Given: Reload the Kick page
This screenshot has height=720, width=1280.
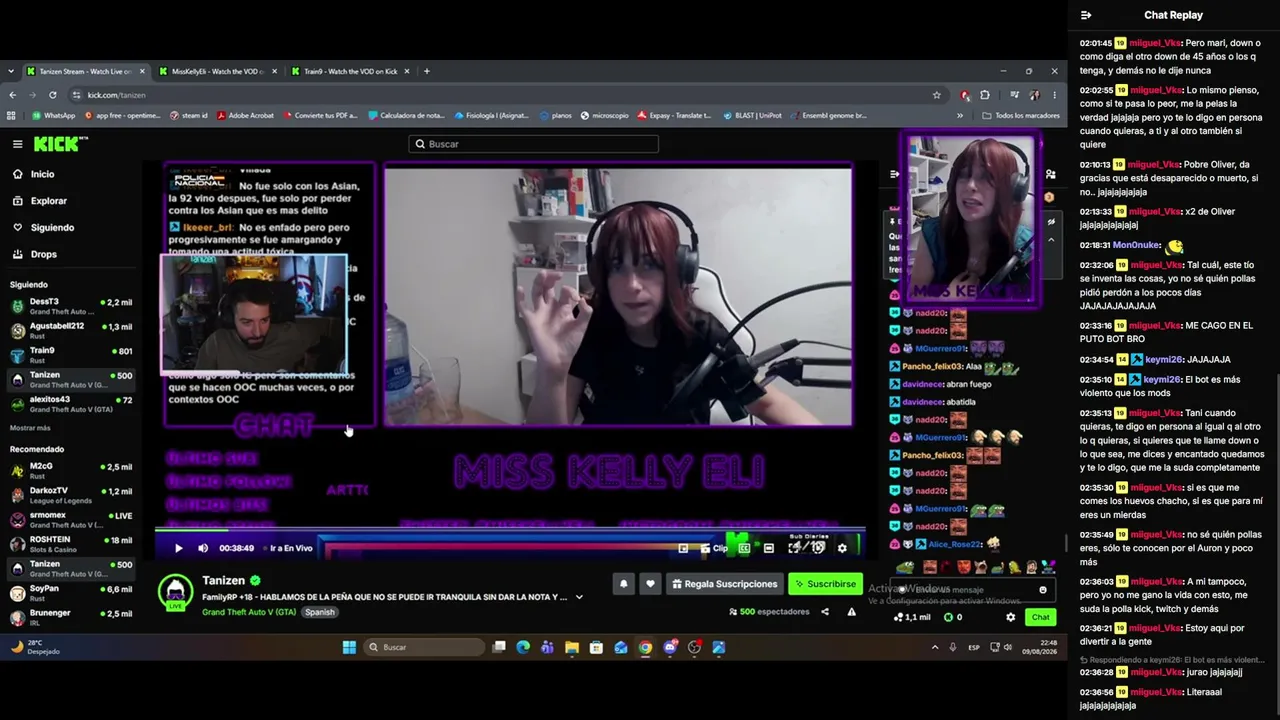Looking at the screenshot, I should (x=52, y=95).
